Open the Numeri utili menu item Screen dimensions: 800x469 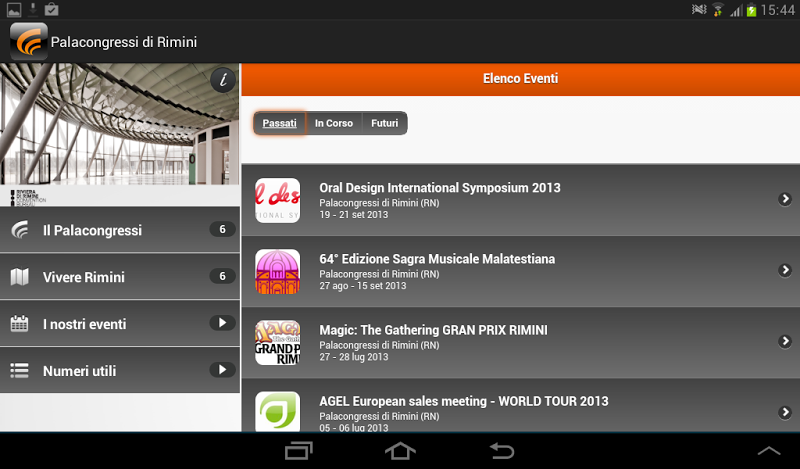120,371
